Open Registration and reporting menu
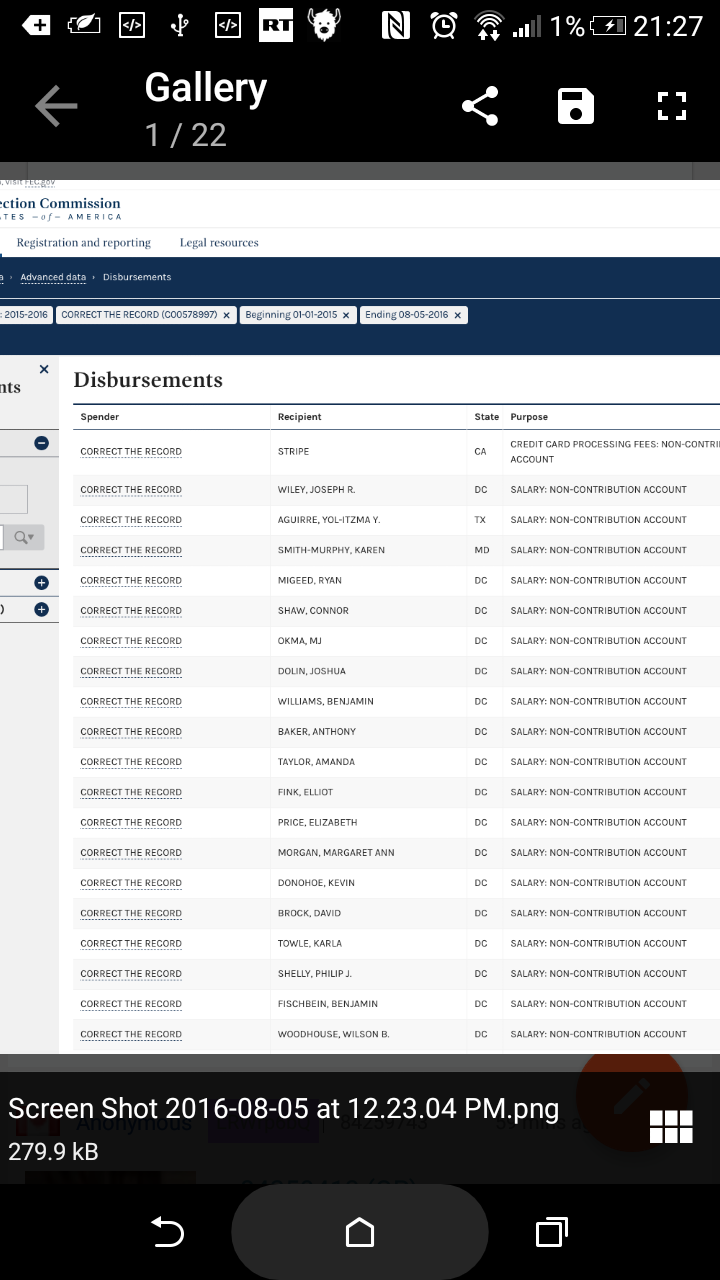 pyautogui.click(x=84, y=243)
